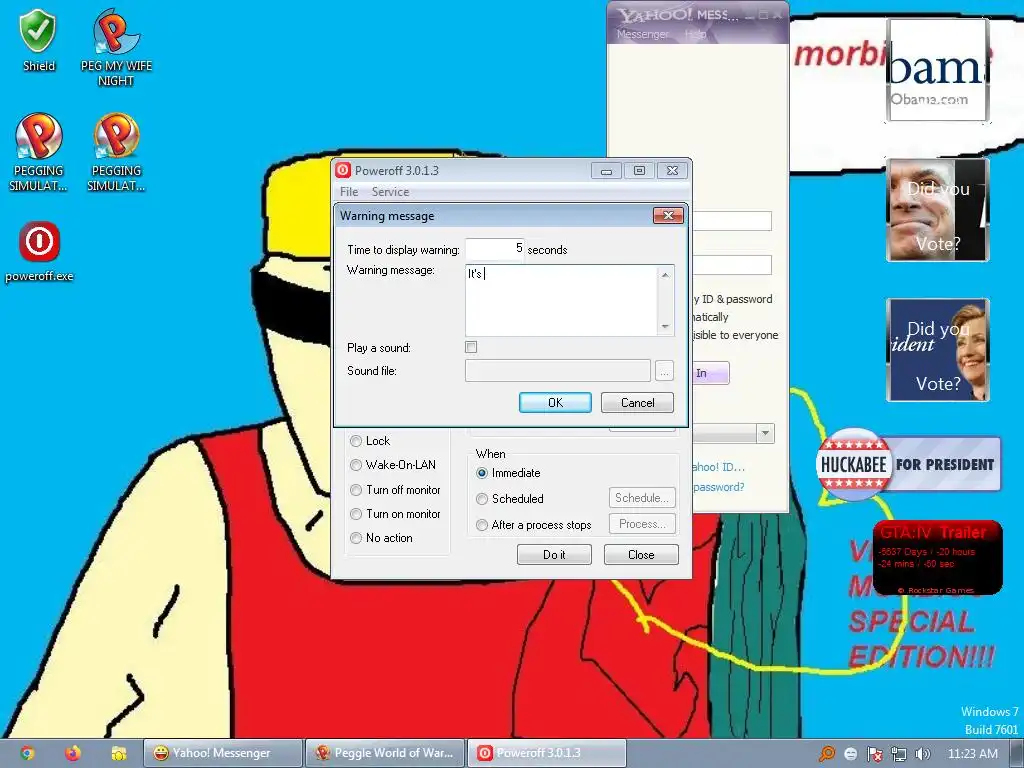The image size is (1024, 768).
Task: Click the volume speaker tray icon
Action: (922, 754)
